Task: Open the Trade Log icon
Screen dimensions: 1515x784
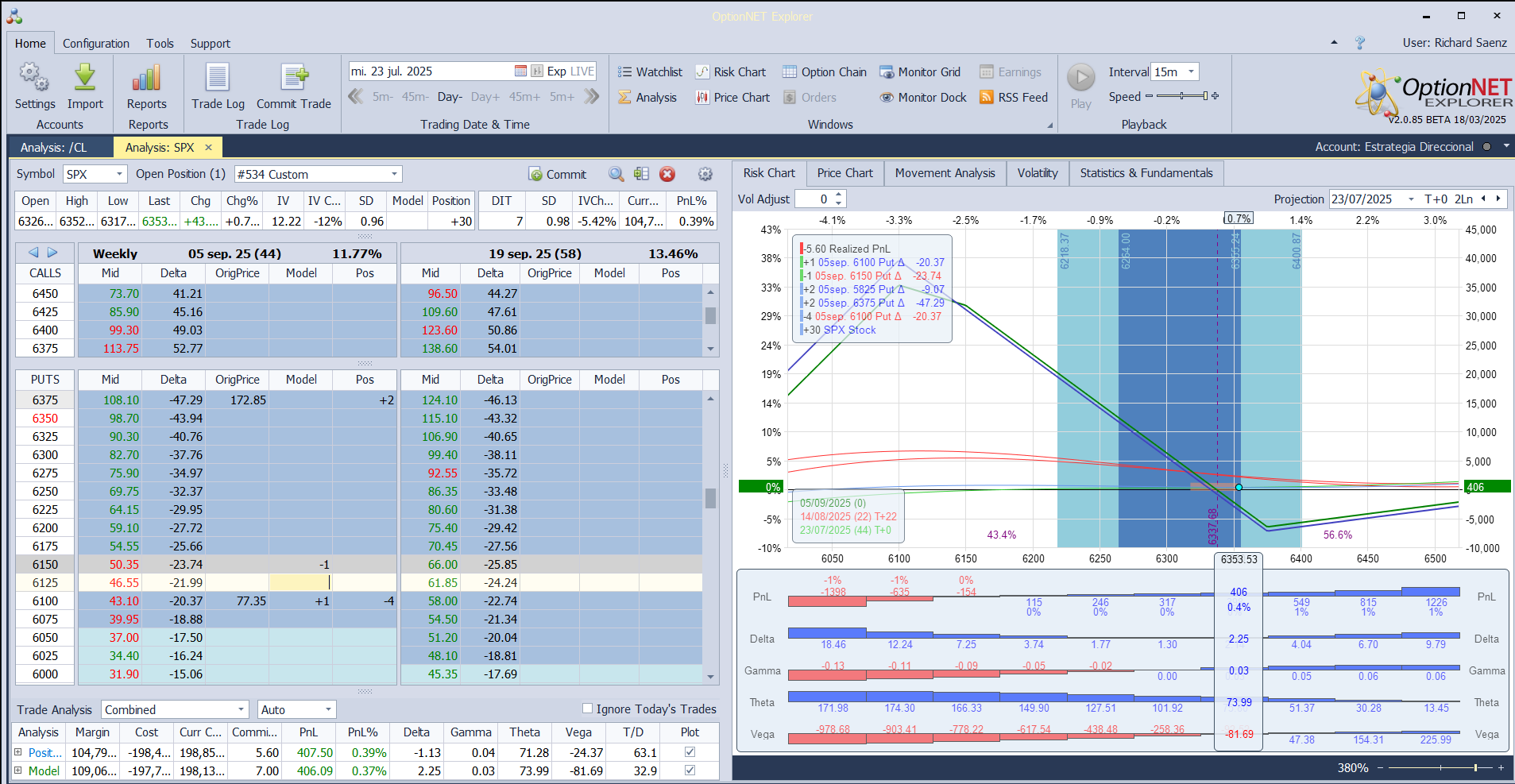Action: click(218, 78)
